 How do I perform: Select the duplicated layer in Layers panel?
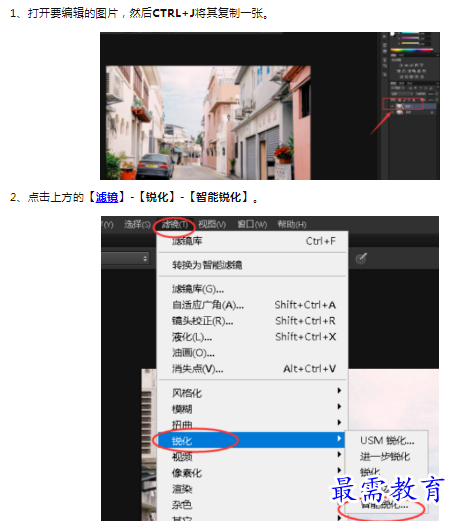click(x=413, y=106)
